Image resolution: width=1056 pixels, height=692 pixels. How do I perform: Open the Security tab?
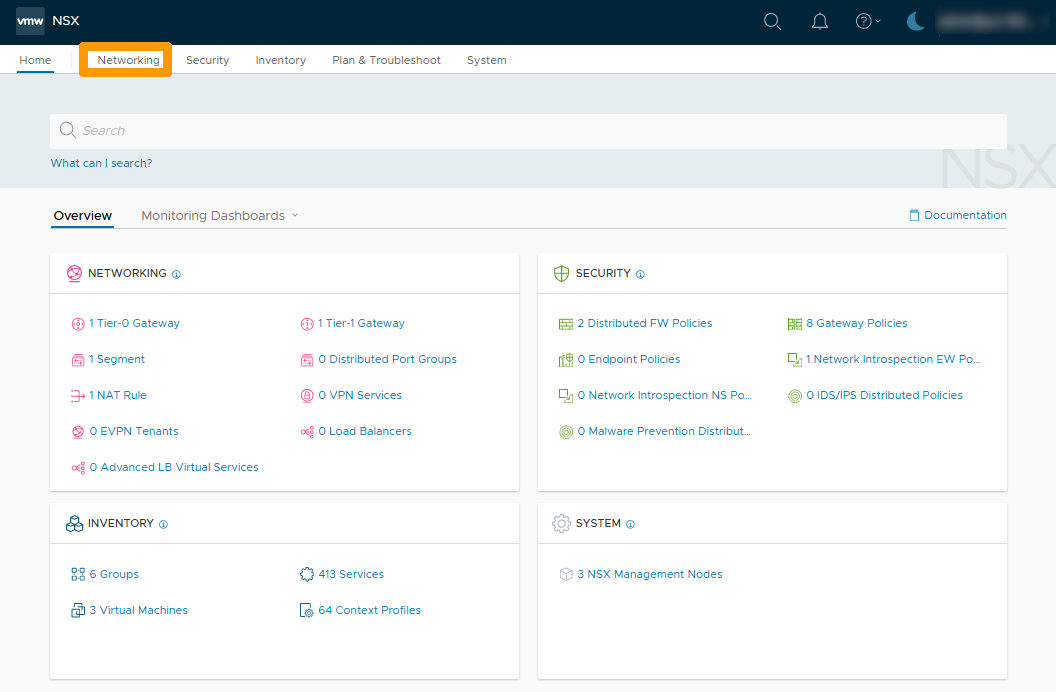(207, 60)
